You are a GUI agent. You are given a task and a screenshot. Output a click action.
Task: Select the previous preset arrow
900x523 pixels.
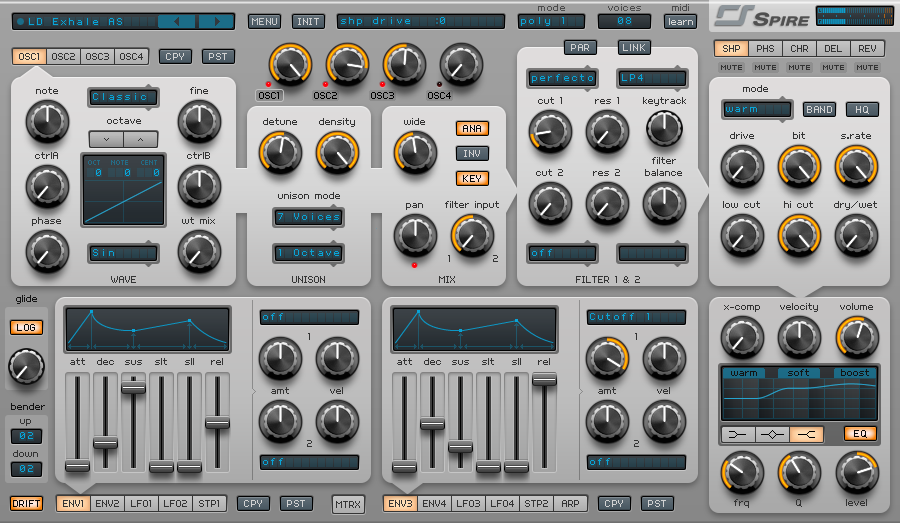(x=177, y=22)
